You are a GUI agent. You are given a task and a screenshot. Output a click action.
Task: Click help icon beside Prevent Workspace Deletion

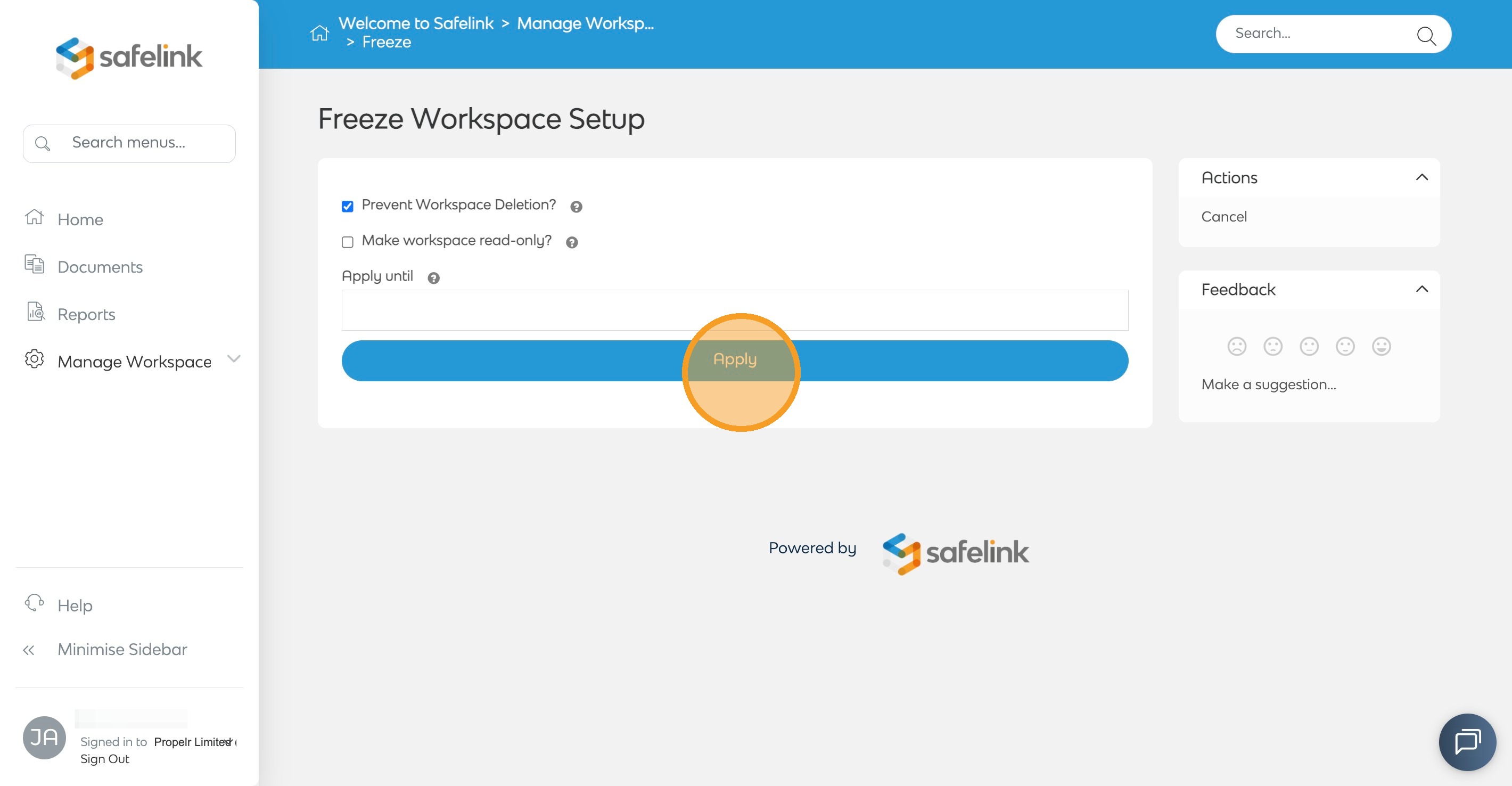tap(576, 207)
